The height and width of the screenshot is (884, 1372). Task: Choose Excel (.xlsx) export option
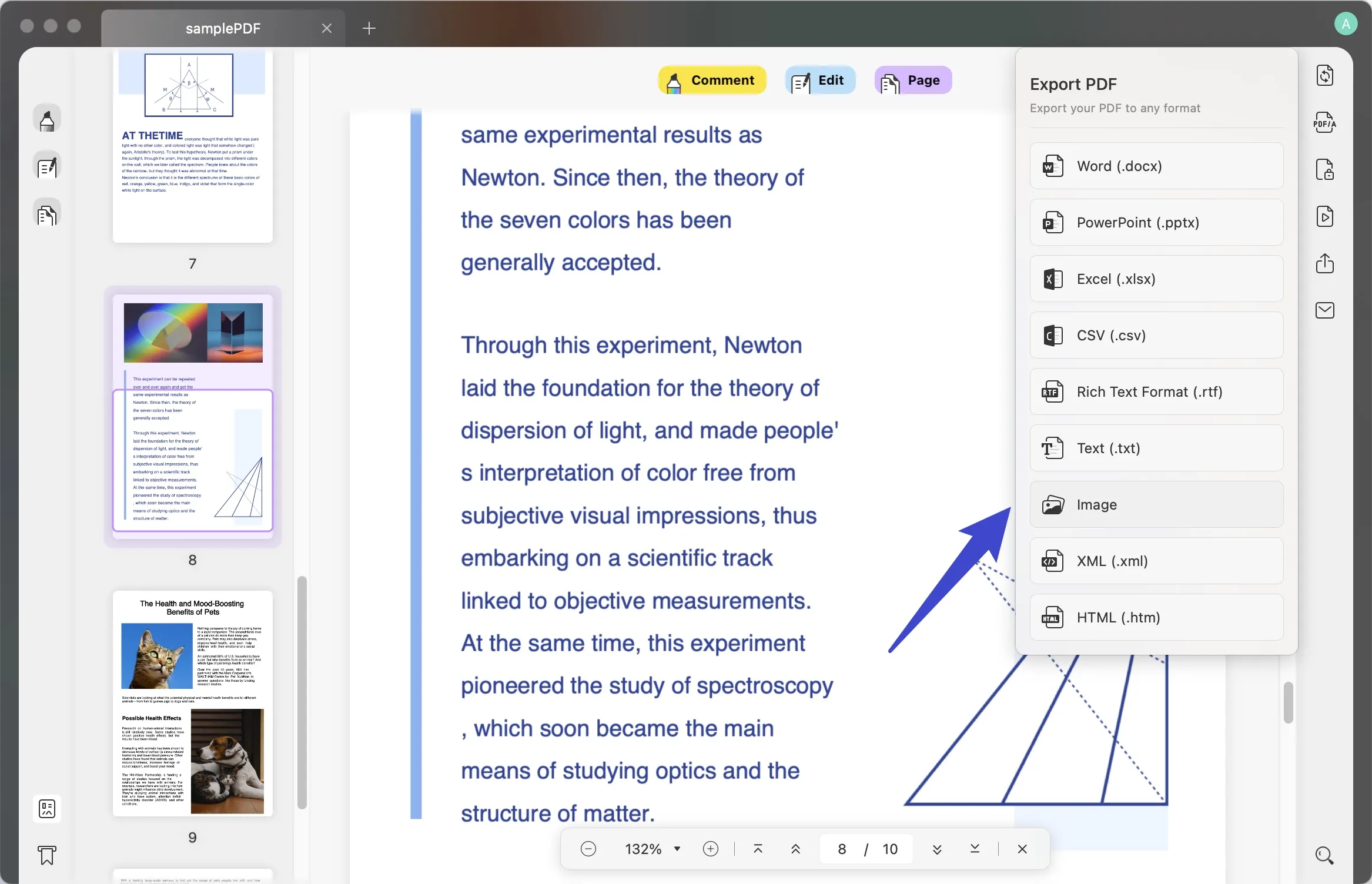point(1156,279)
